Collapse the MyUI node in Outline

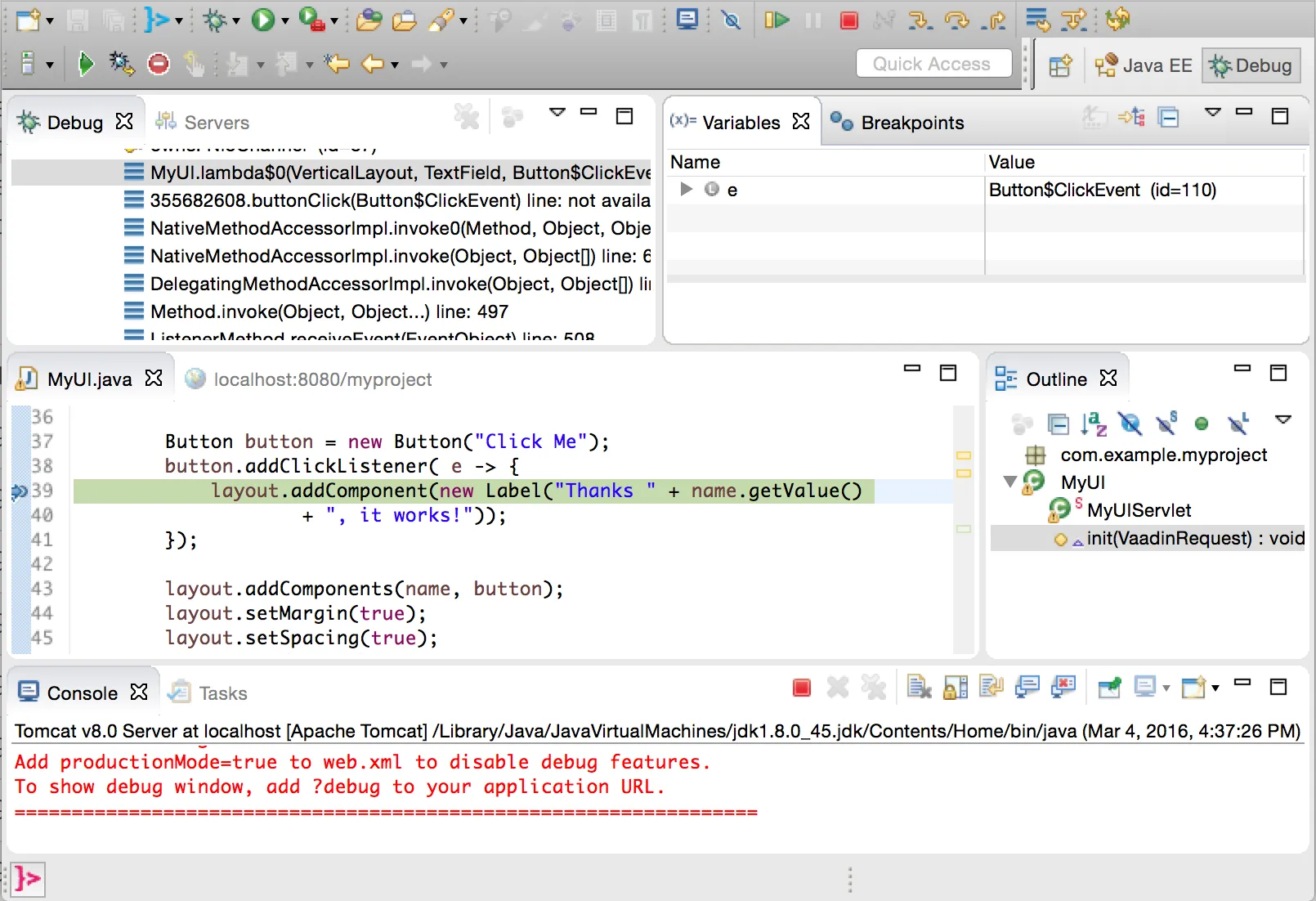[1011, 482]
